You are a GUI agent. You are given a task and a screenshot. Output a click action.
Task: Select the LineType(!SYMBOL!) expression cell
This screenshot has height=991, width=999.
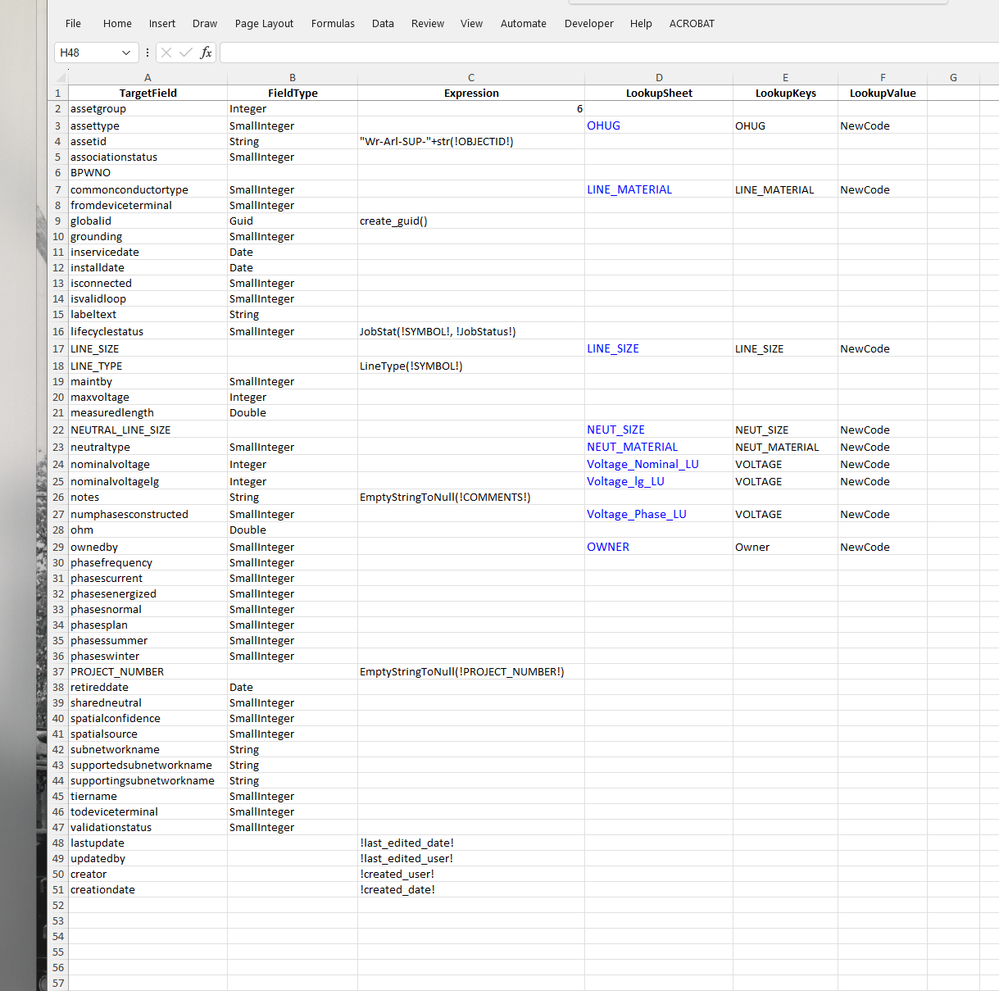click(471, 366)
